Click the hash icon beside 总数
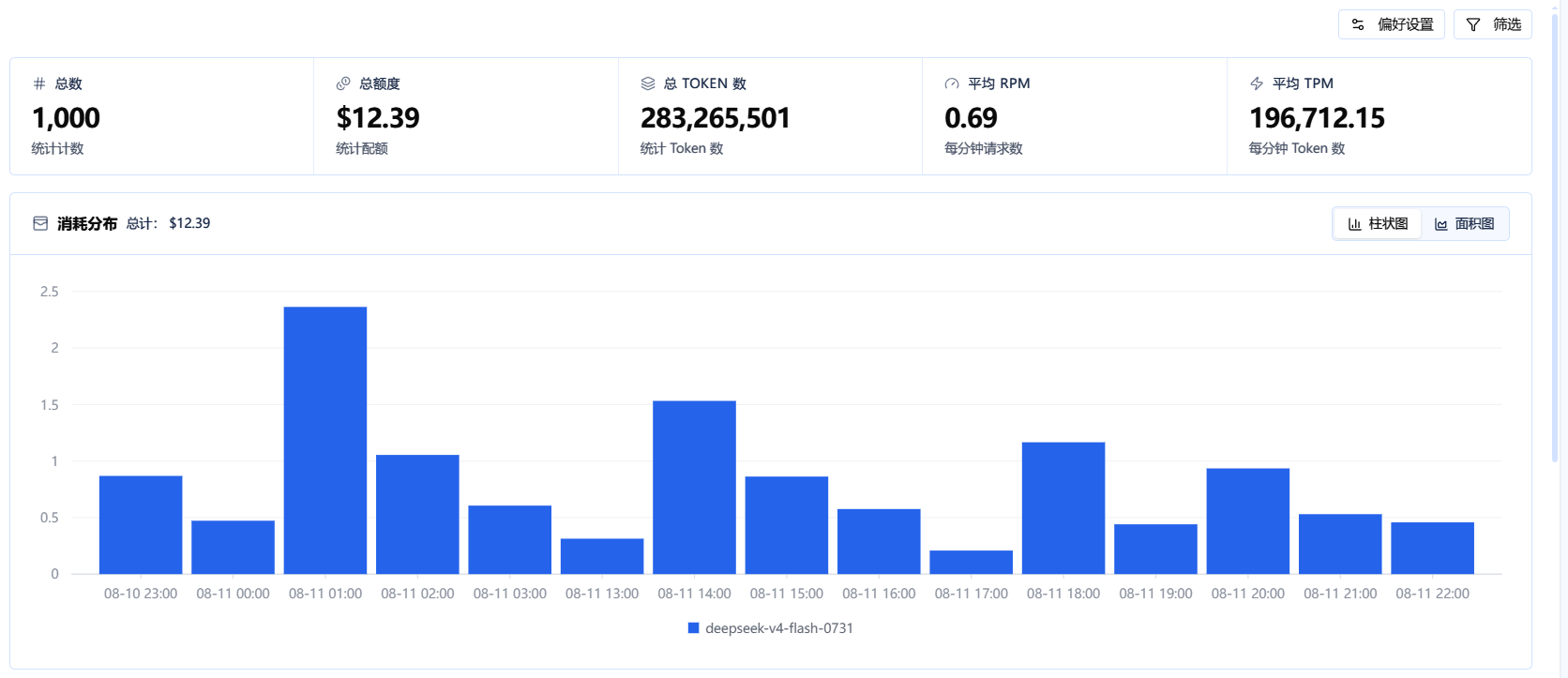The width and height of the screenshot is (1568, 678). 39,83
